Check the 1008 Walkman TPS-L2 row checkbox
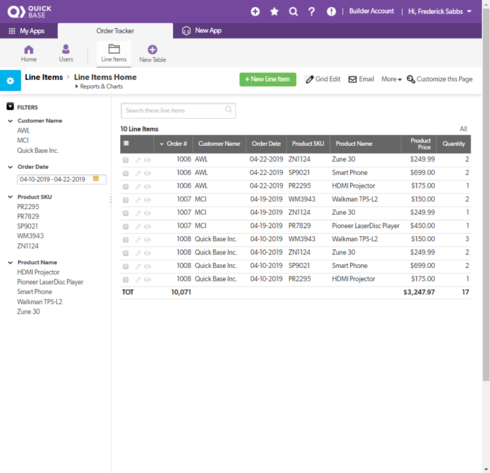The height and width of the screenshot is (473, 490). [126, 240]
